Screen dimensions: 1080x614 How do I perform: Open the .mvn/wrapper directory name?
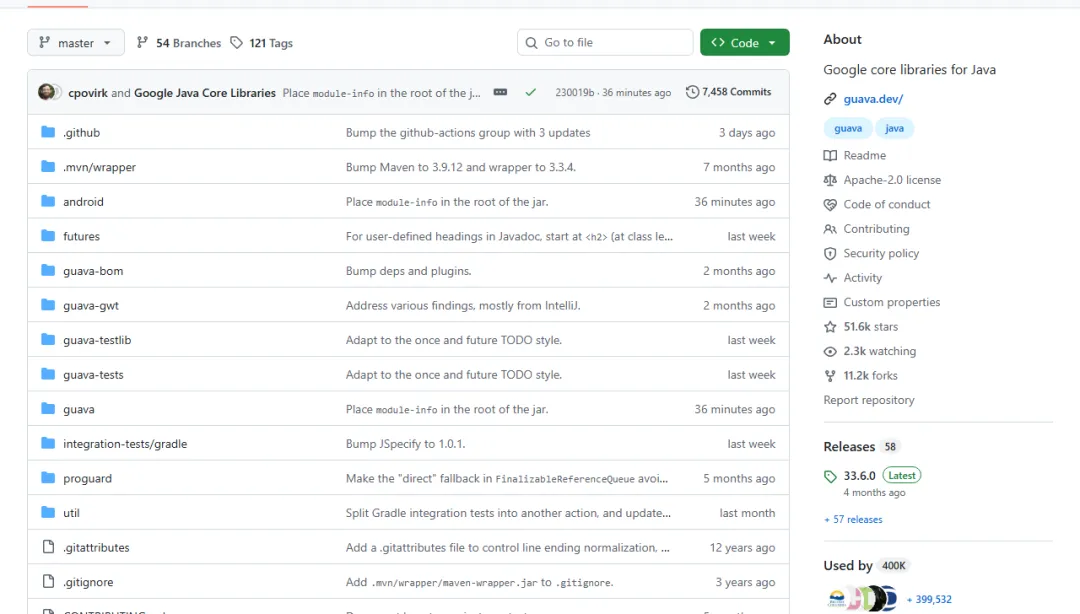(99, 167)
